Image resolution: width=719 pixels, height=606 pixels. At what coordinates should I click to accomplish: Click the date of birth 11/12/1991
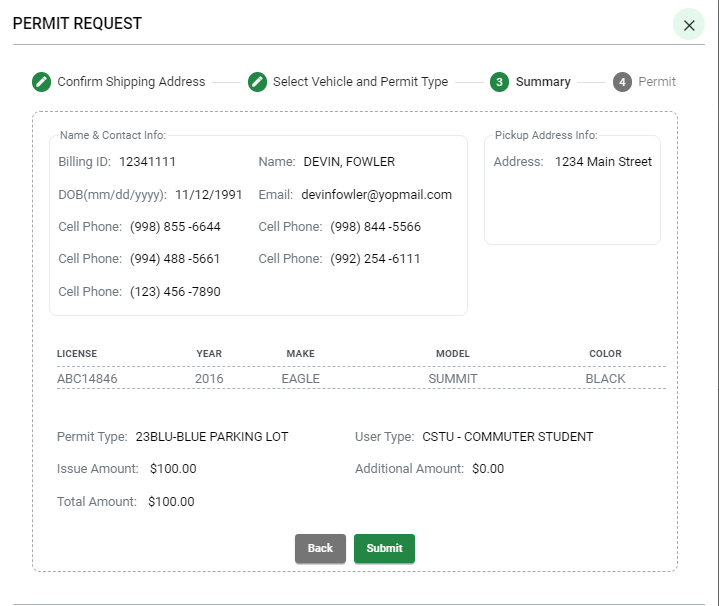[x=209, y=195]
